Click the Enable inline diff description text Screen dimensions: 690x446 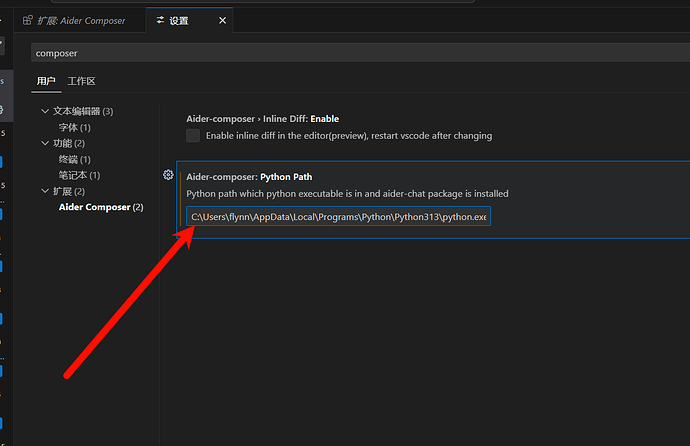tap(349, 135)
